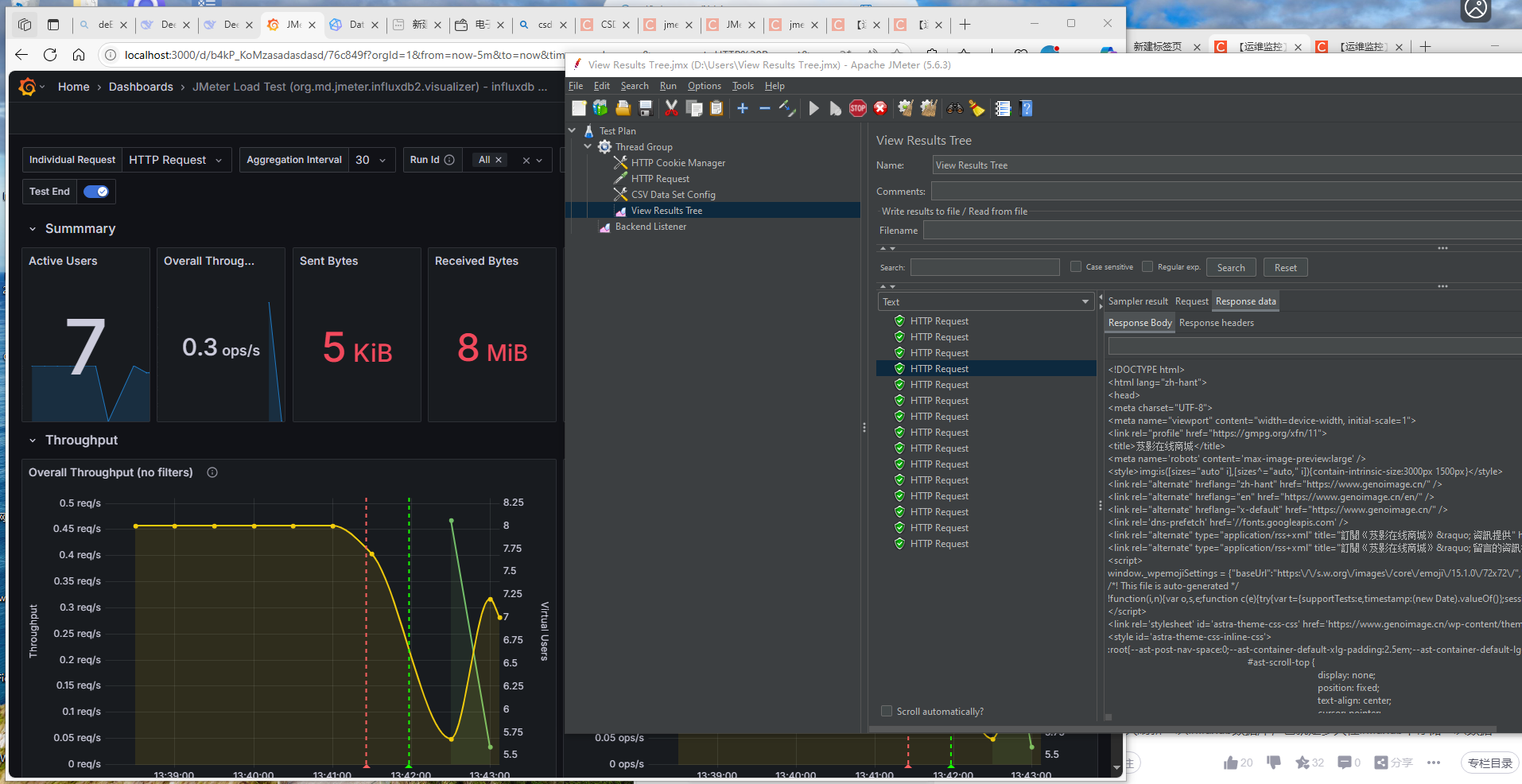Remove the All value from Run Id
This screenshot has height=784, width=1522.
tap(499, 160)
